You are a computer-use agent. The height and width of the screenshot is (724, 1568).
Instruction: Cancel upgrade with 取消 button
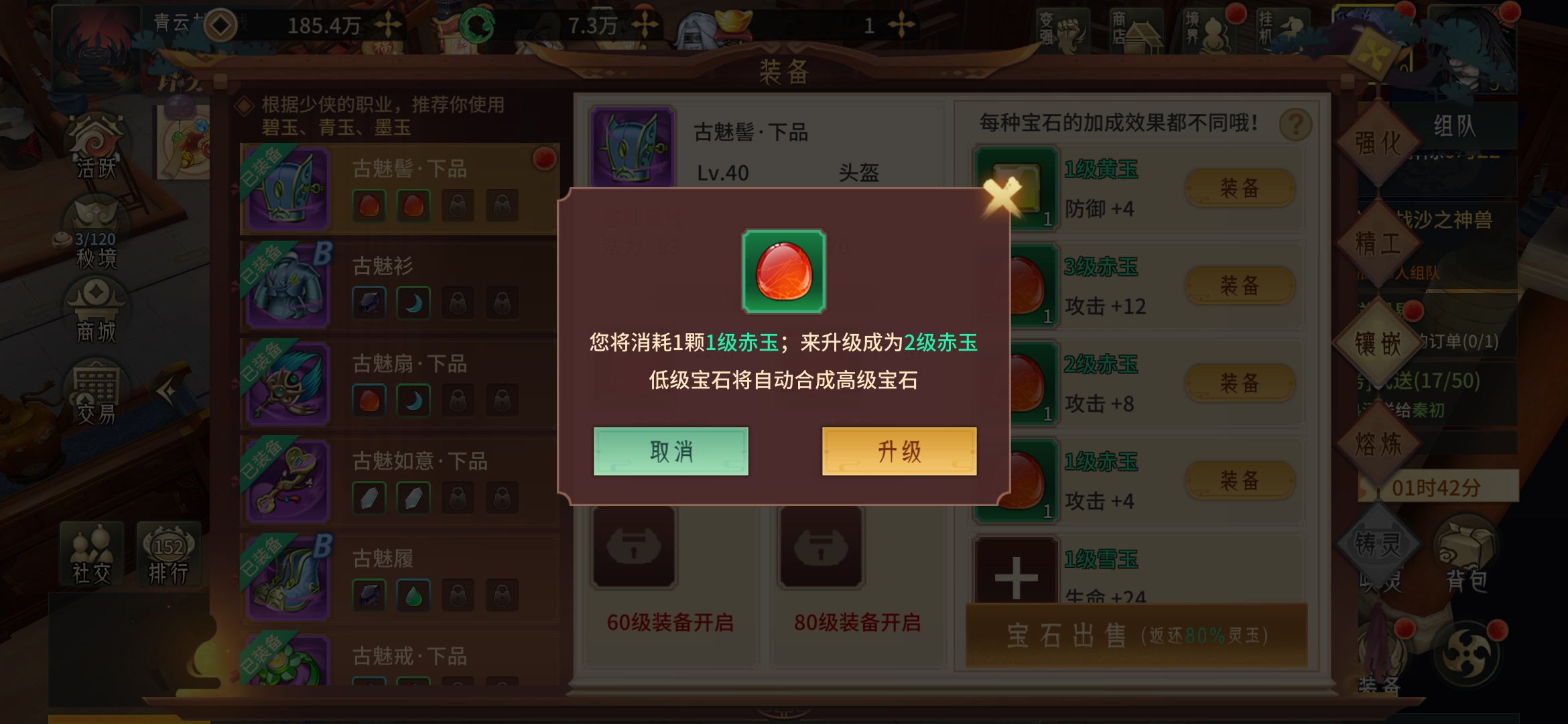[x=671, y=451]
